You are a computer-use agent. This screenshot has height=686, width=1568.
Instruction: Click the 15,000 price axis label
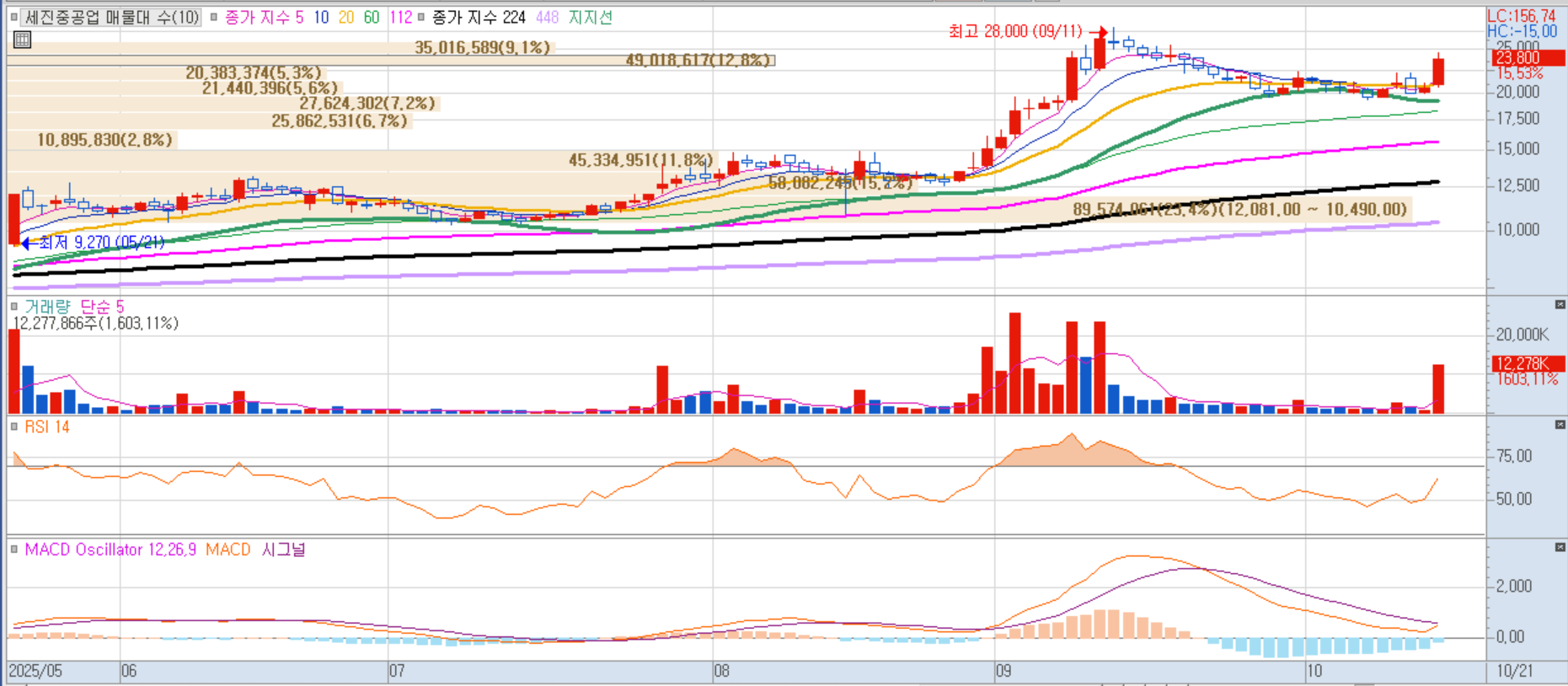click(1517, 149)
